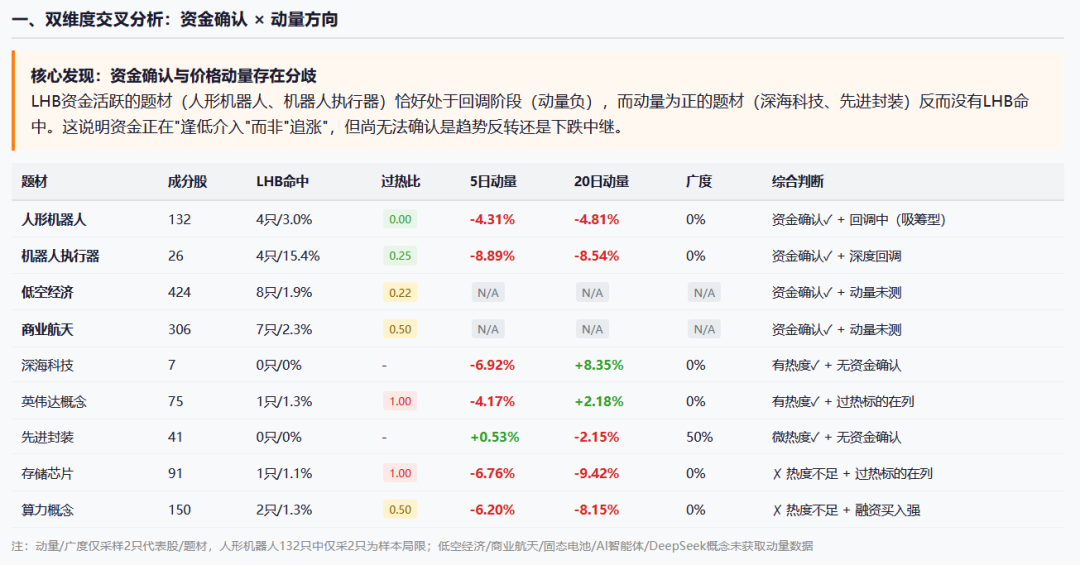Screen dimensions: 1080x565
Task: Click 英伟达概念 red 1.00 overheat badge
Action: pos(400,402)
